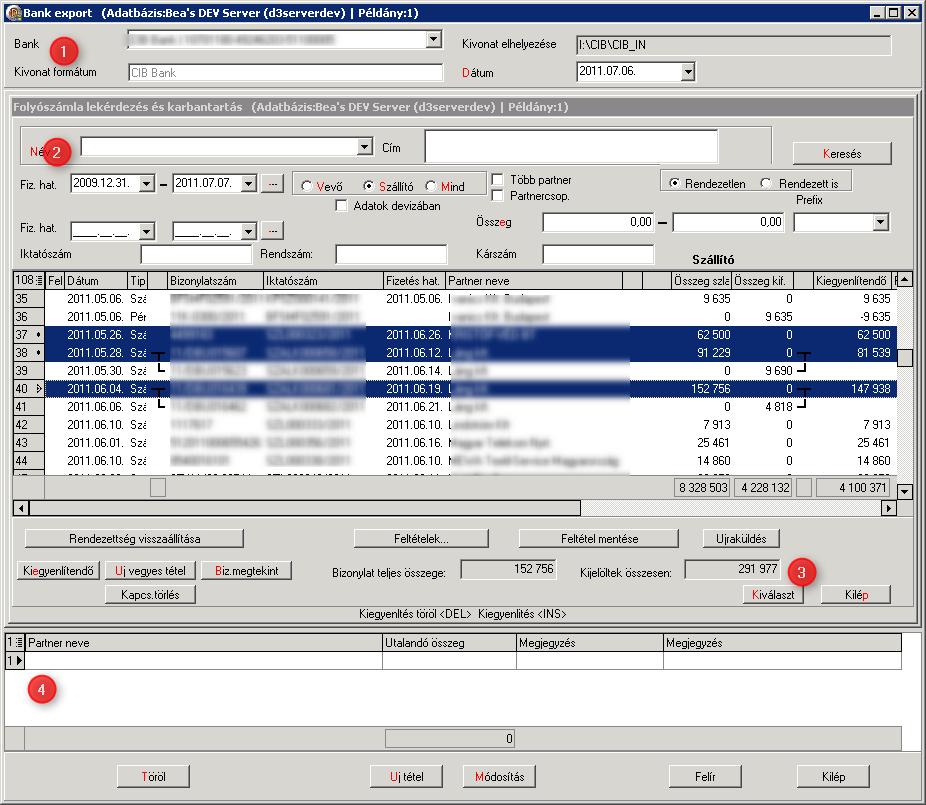Toggle the Adatok devizában checkbox
This screenshot has width=926, height=805.
click(x=341, y=206)
